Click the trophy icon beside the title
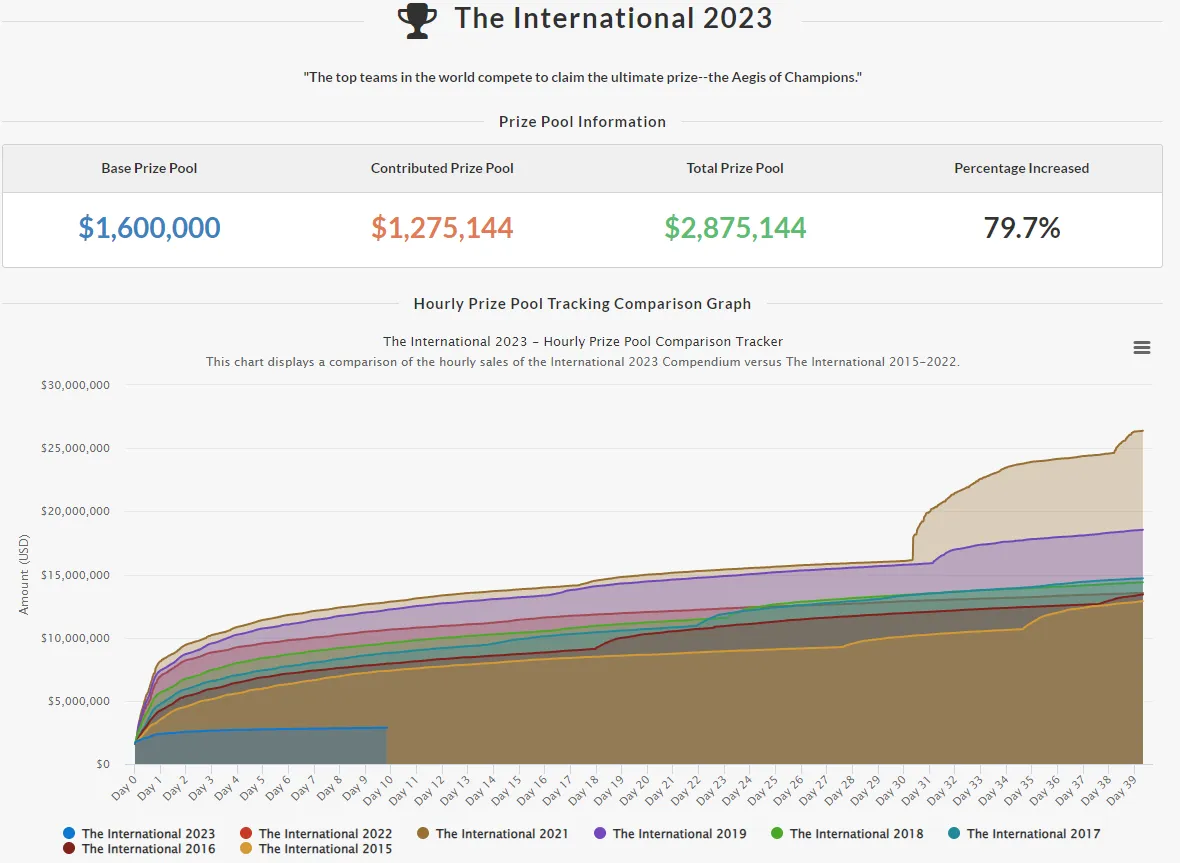Viewport: 1180px width, 863px height. point(417,20)
